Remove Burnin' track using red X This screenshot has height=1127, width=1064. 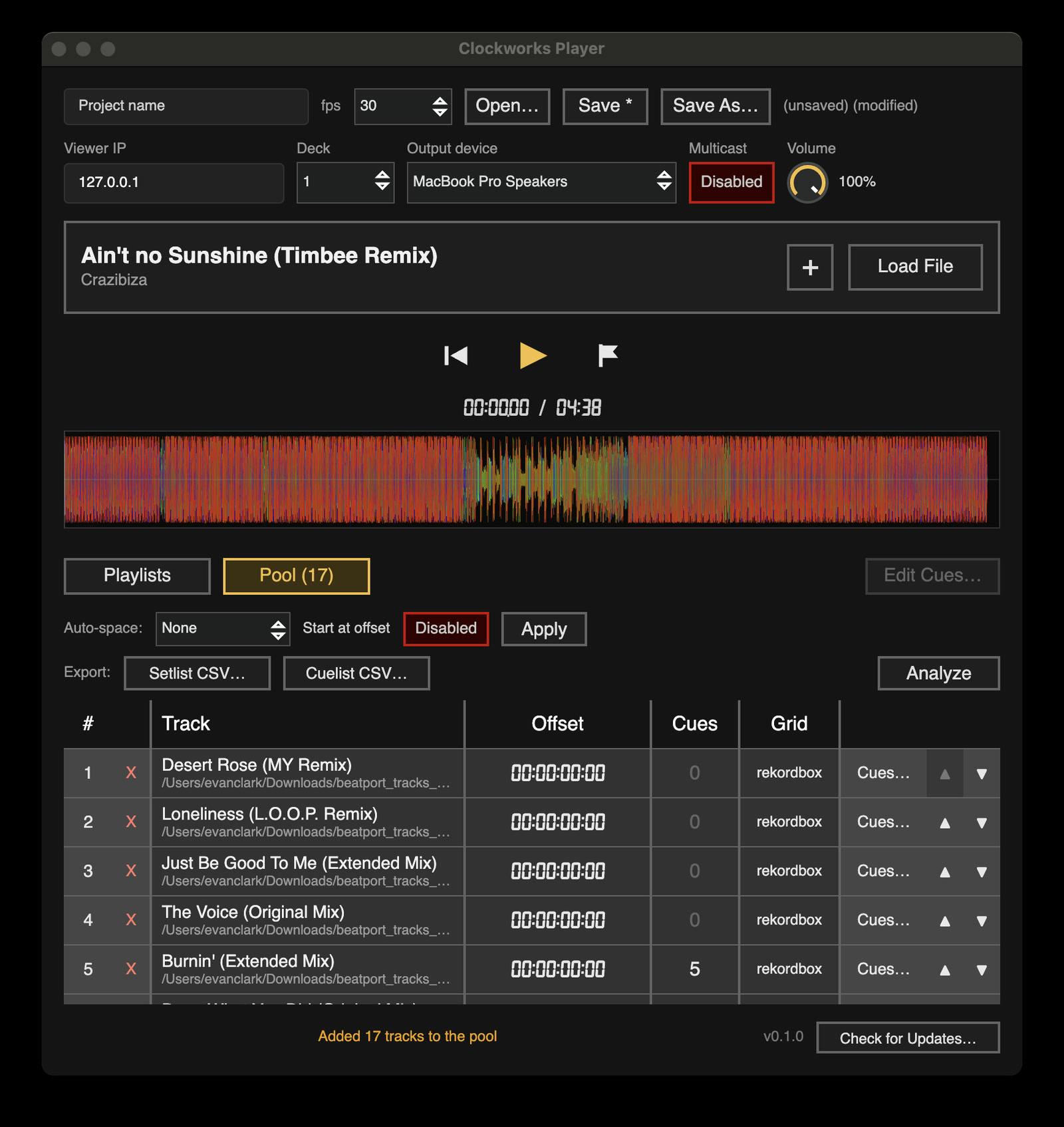click(131, 969)
